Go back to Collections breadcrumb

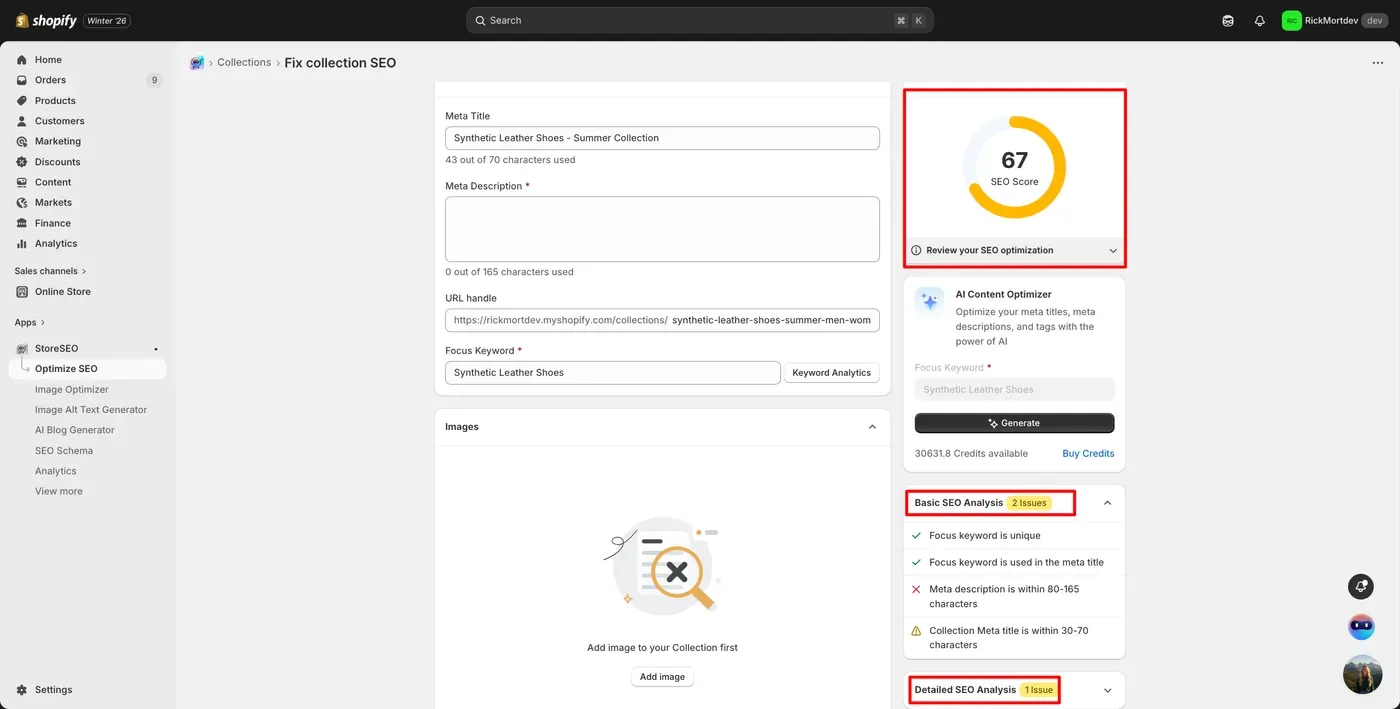(x=244, y=62)
